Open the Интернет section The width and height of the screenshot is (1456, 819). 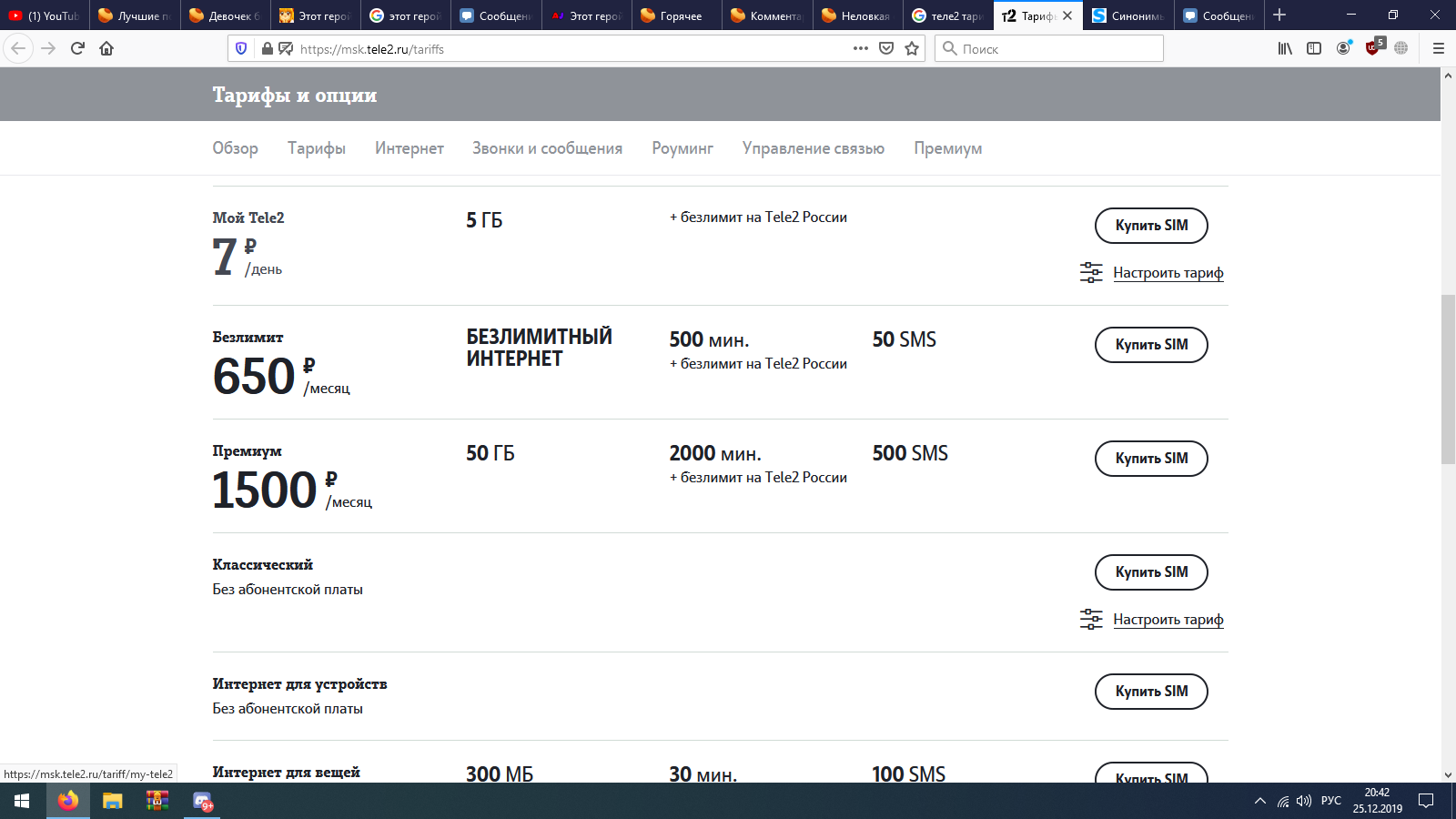[409, 148]
